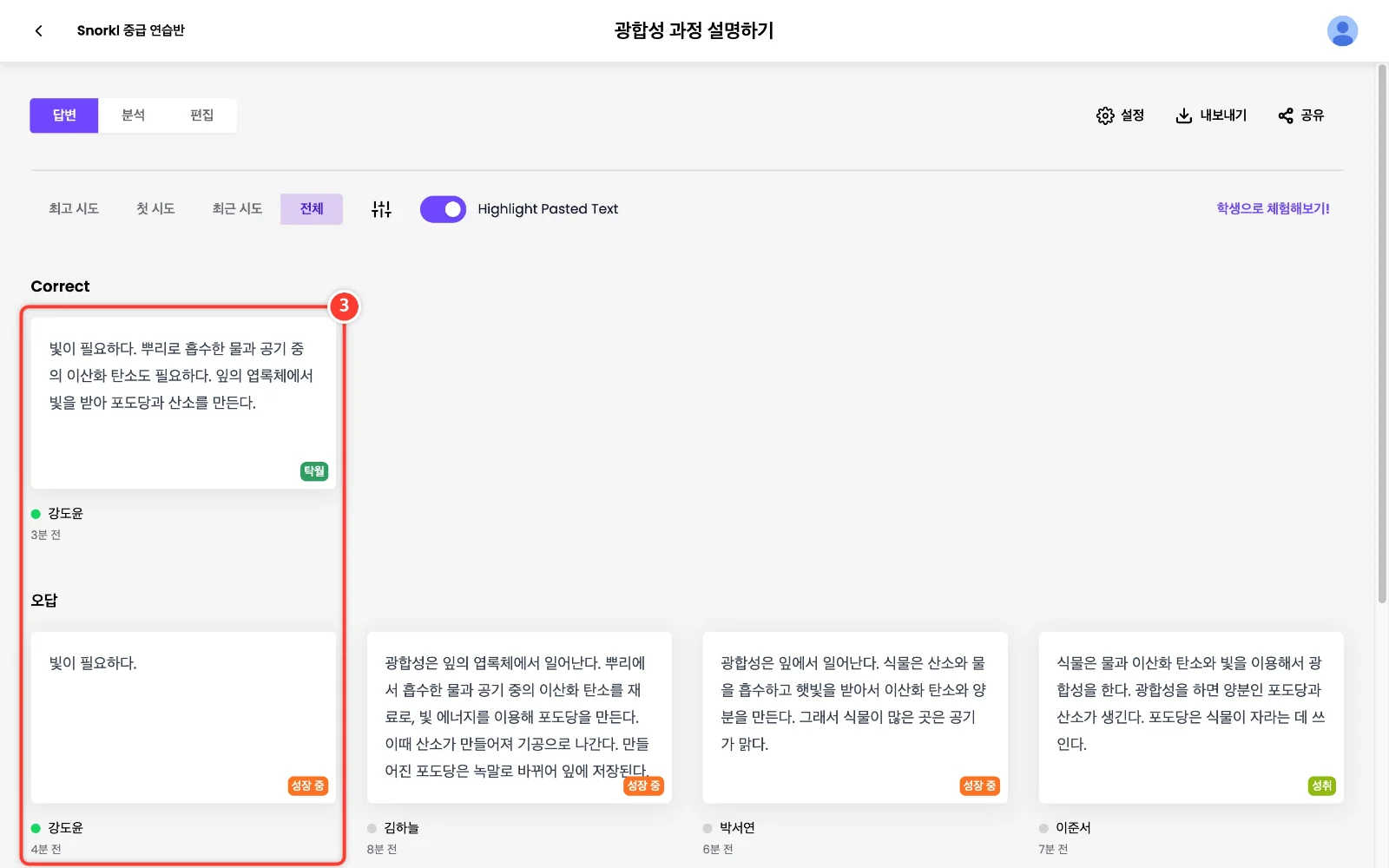Screen dimensions: 1389x868
Task: Switch to the 답변 tab
Action: (x=64, y=115)
